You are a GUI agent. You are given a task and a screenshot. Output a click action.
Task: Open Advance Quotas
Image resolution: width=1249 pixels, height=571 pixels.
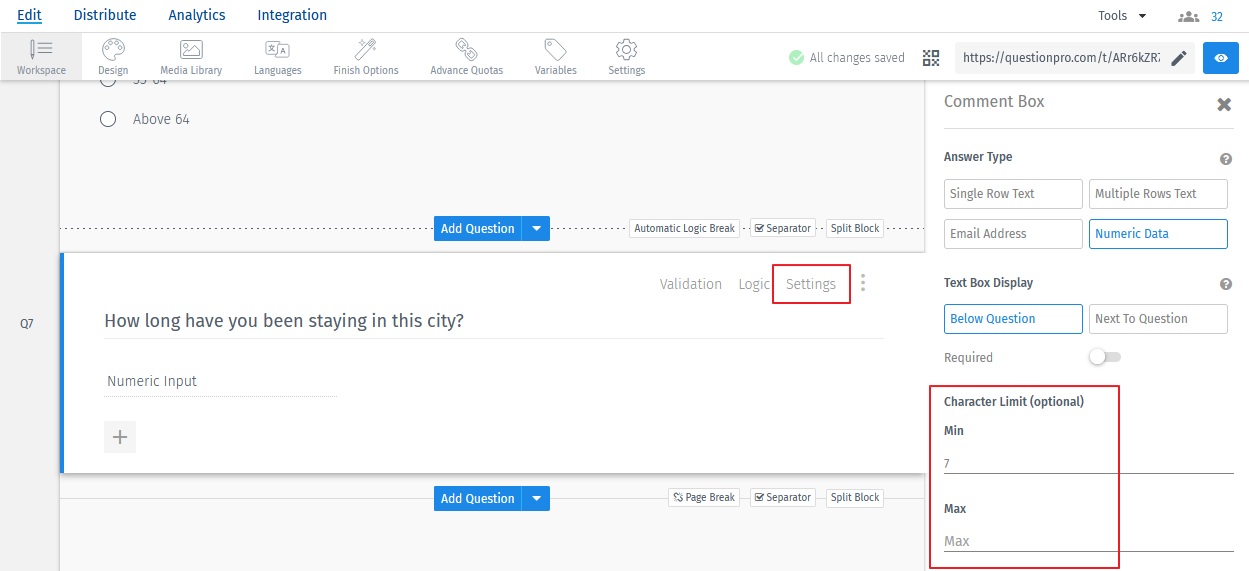pyautogui.click(x=466, y=57)
